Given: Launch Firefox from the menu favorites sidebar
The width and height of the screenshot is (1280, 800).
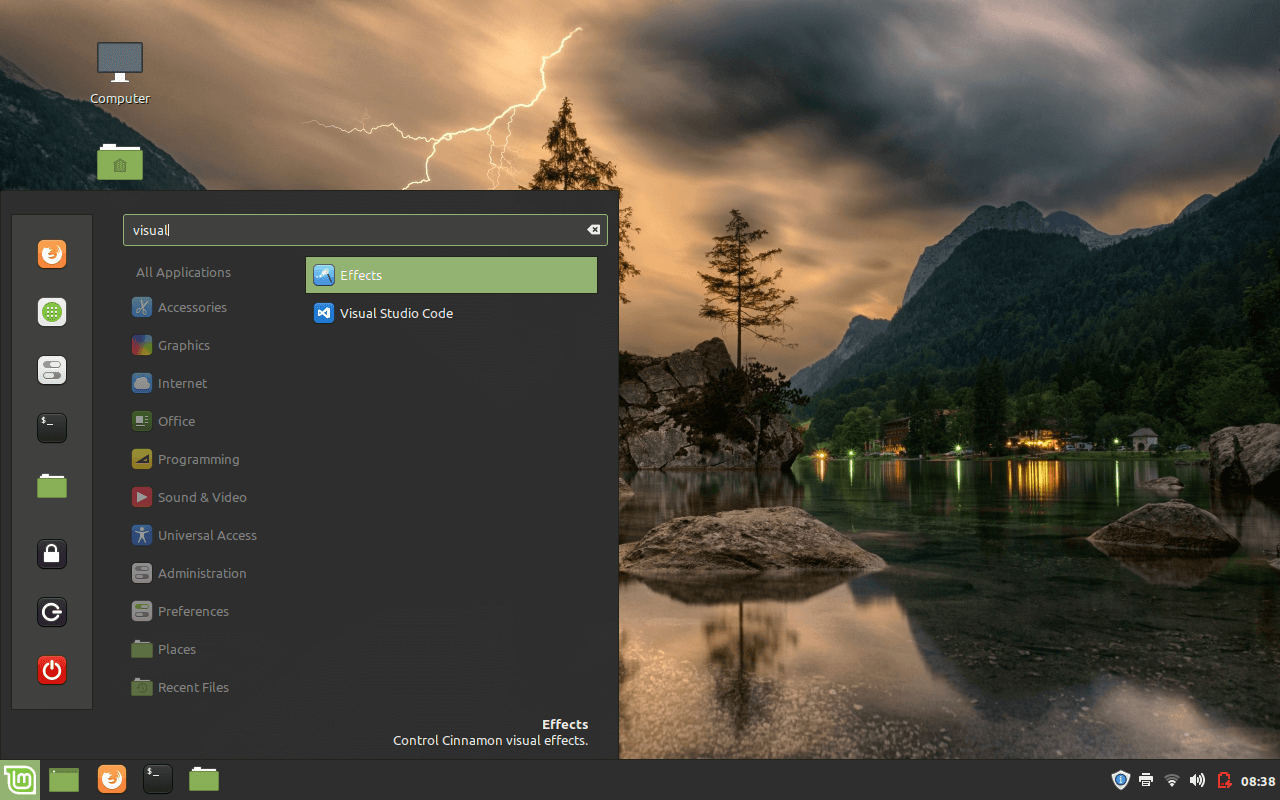Looking at the screenshot, I should click(x=52, y=254).
